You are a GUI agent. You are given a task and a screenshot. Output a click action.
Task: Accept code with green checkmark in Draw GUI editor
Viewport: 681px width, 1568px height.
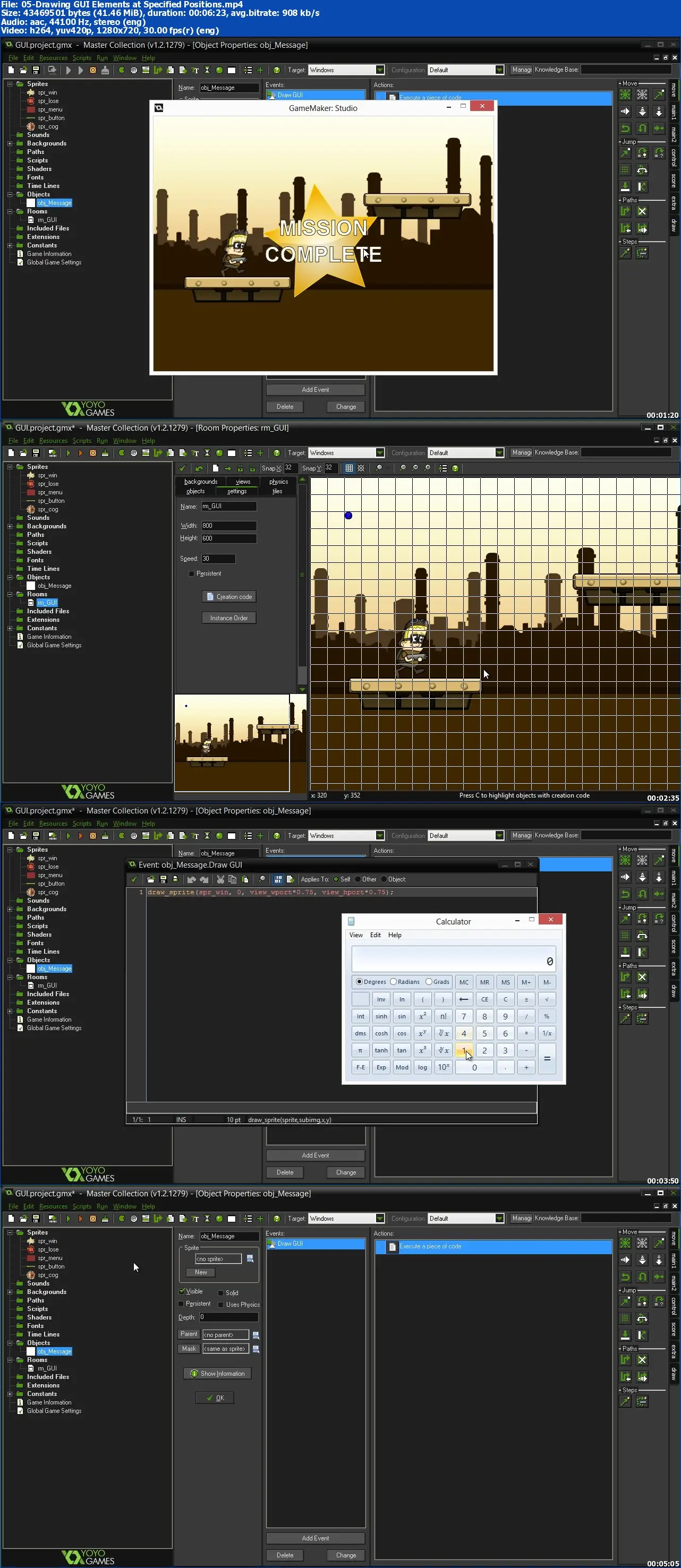(x=134, y=879)
